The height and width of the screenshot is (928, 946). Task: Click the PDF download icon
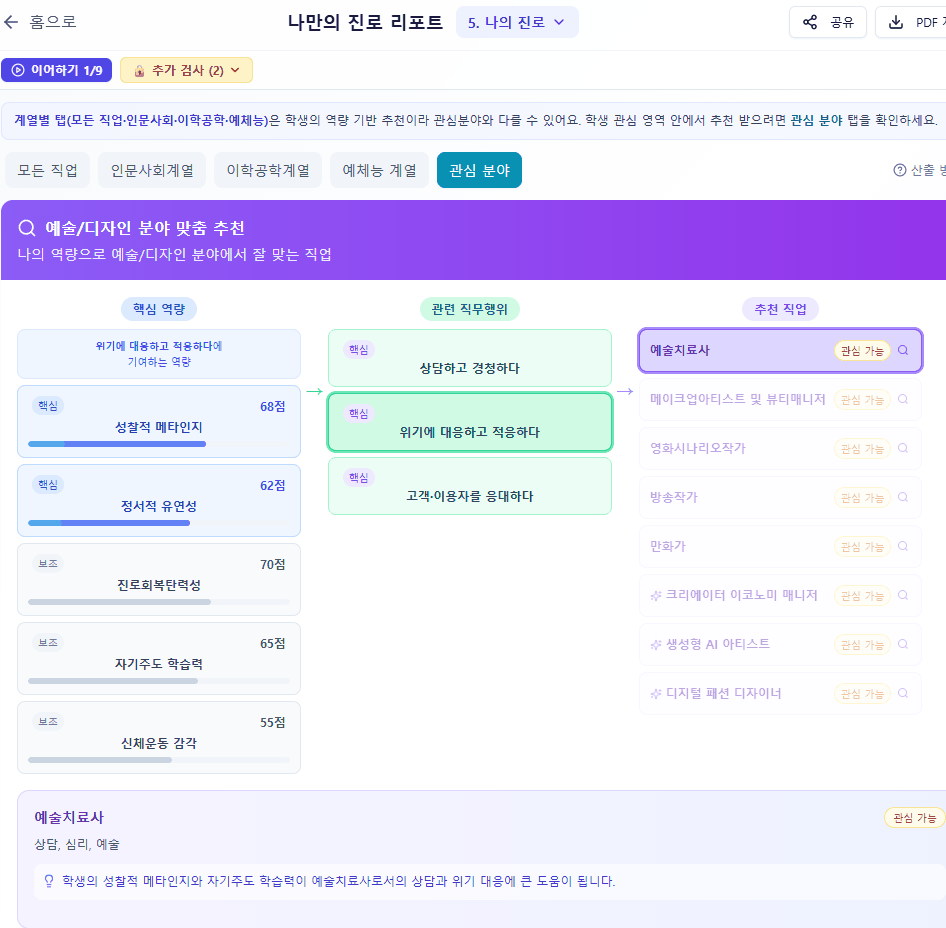coord(896,22)
